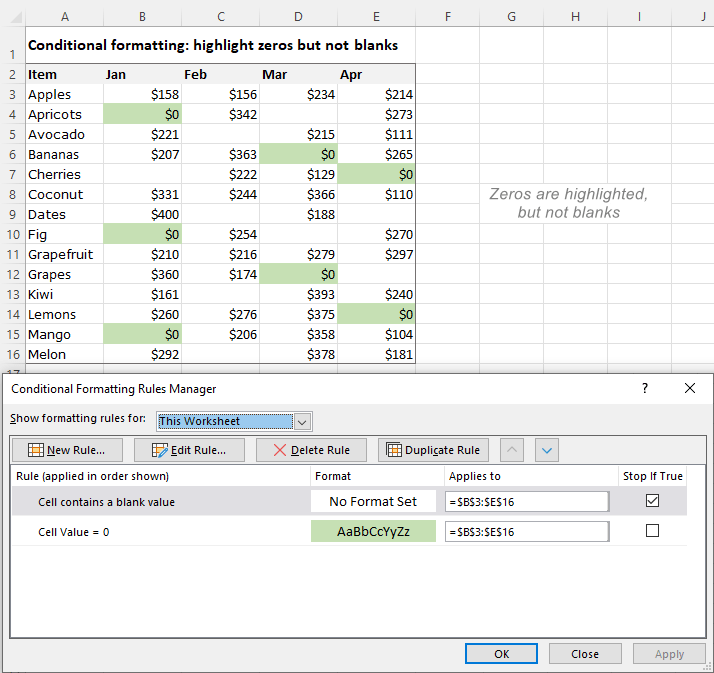
Task: Click the 'Grapefruit' cell
Action: pos(65,255)
